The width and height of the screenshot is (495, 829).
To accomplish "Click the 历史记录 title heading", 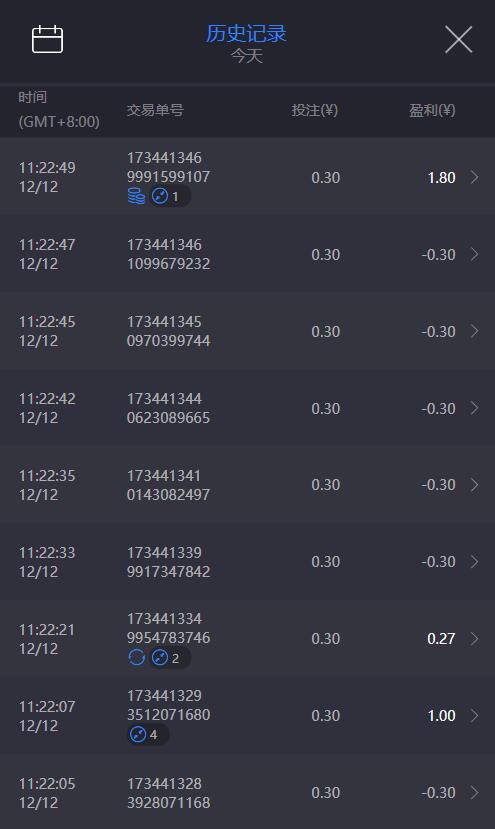I will (x=246, y=33).
